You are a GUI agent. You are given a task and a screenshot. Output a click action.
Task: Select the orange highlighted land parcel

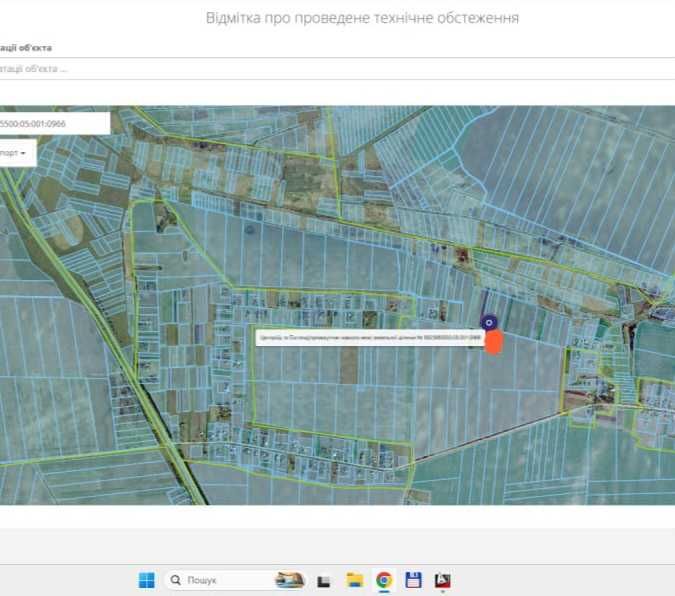(492, 341)
